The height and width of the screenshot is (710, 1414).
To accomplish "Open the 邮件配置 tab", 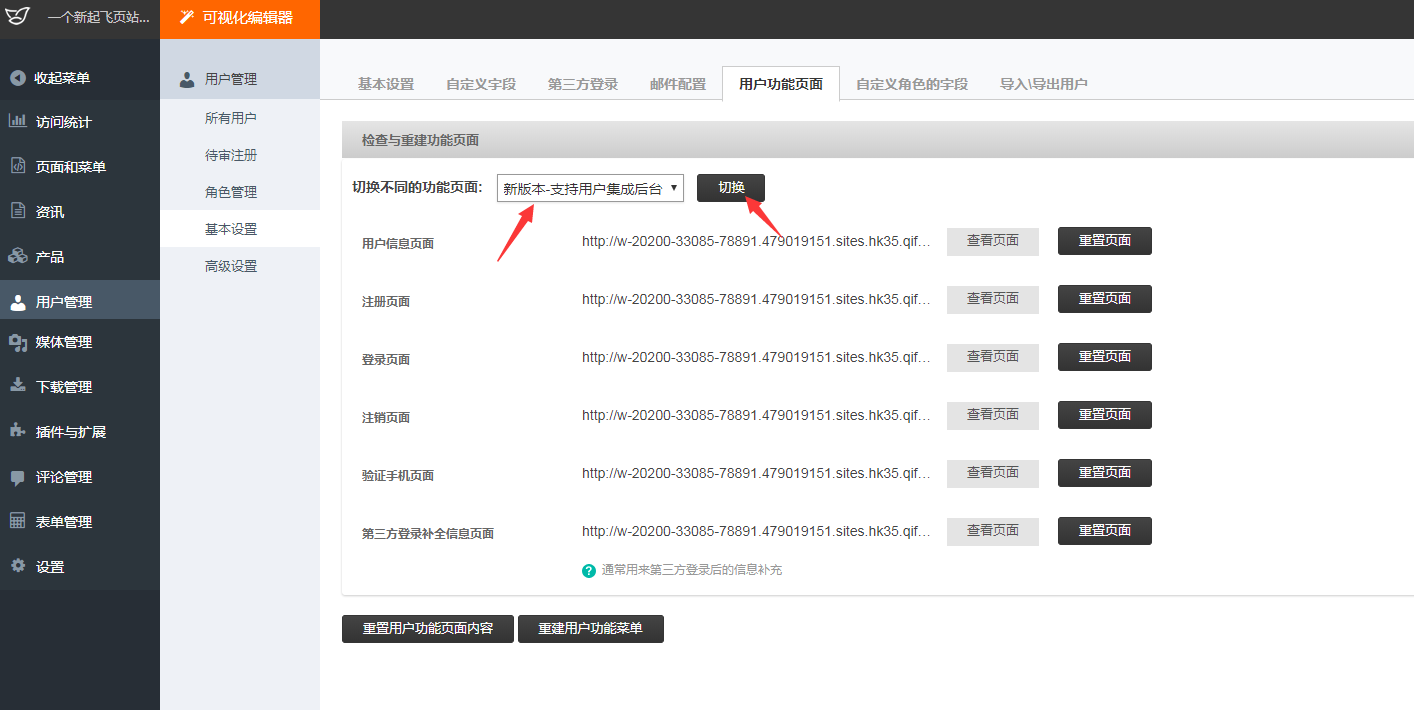I will tap(678, 84).
